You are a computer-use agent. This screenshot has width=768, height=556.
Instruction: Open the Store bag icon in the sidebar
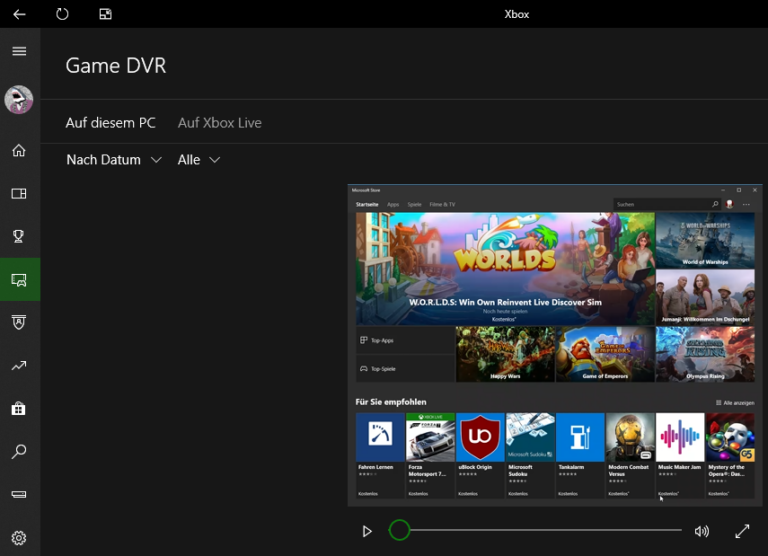point(20,408)
